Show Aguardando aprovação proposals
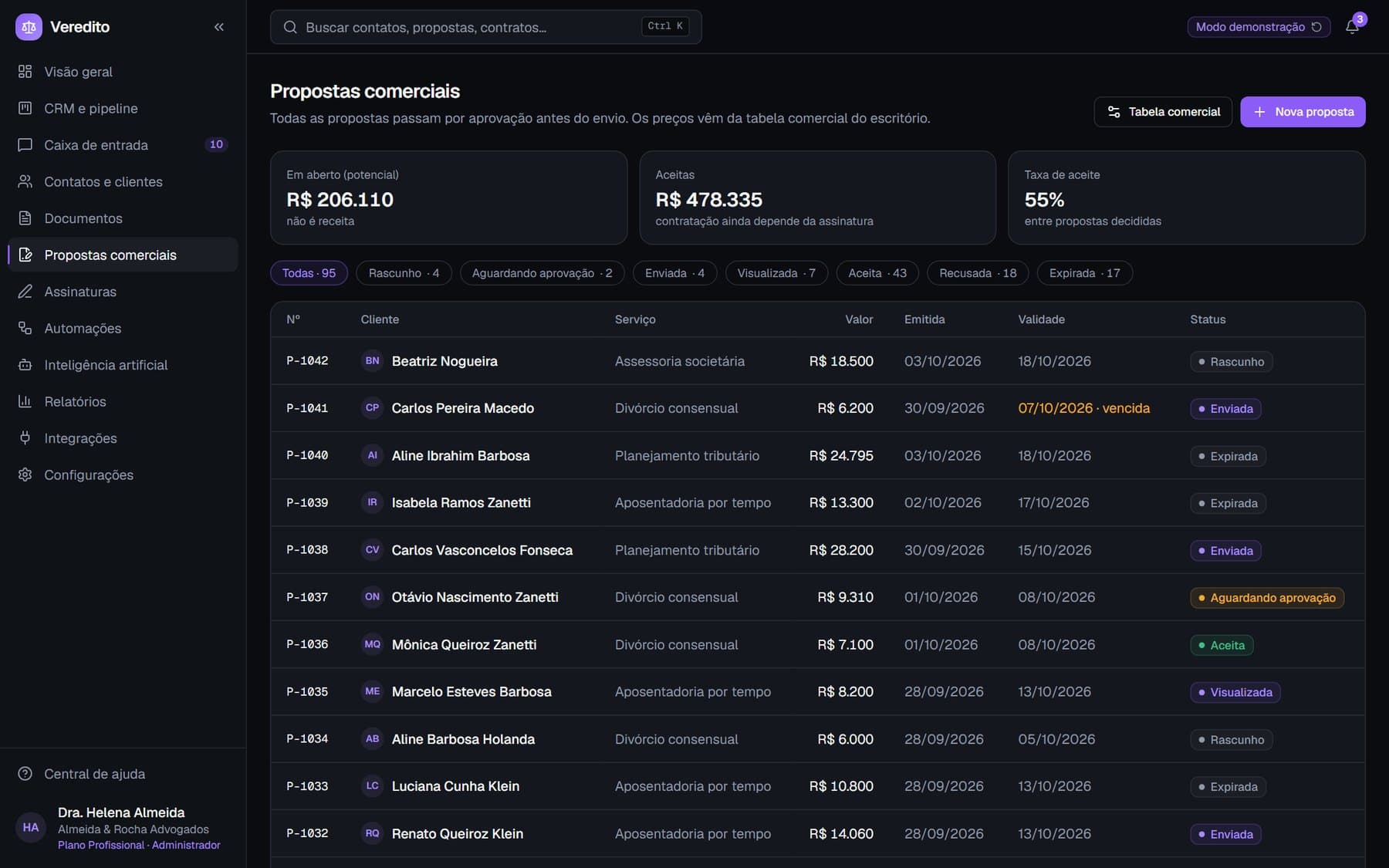The width and height of the screenshot is (1389, 868). click(x=542, y=273)
